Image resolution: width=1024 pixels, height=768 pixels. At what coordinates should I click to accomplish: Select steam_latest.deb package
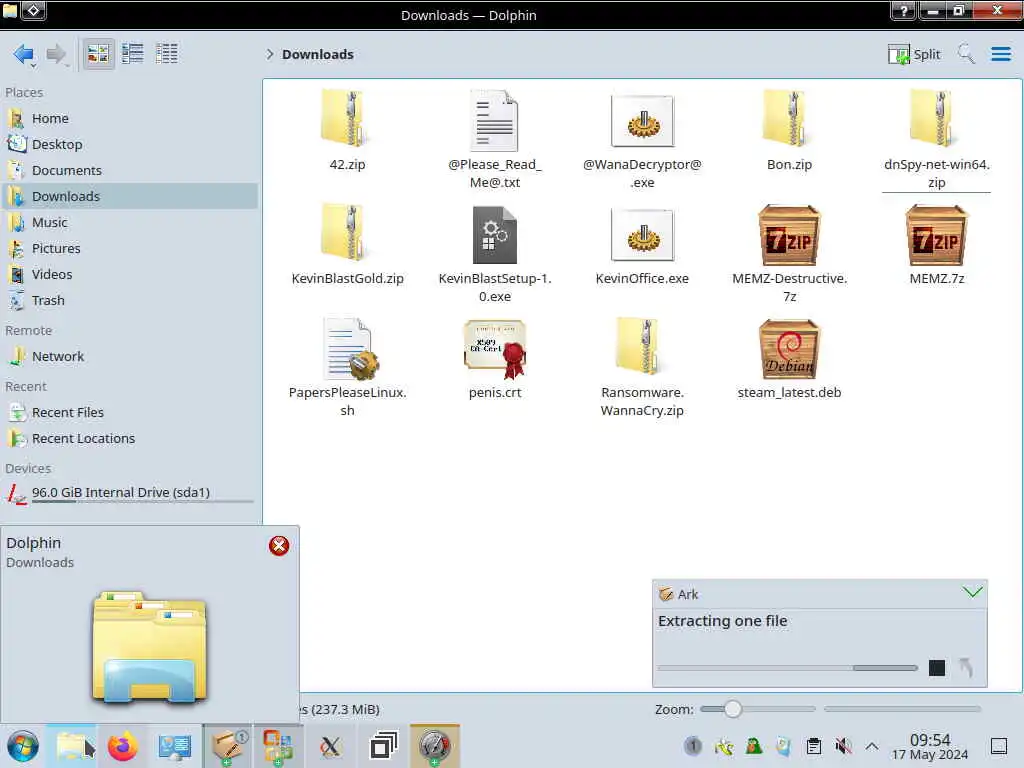(x=790, y=359)
